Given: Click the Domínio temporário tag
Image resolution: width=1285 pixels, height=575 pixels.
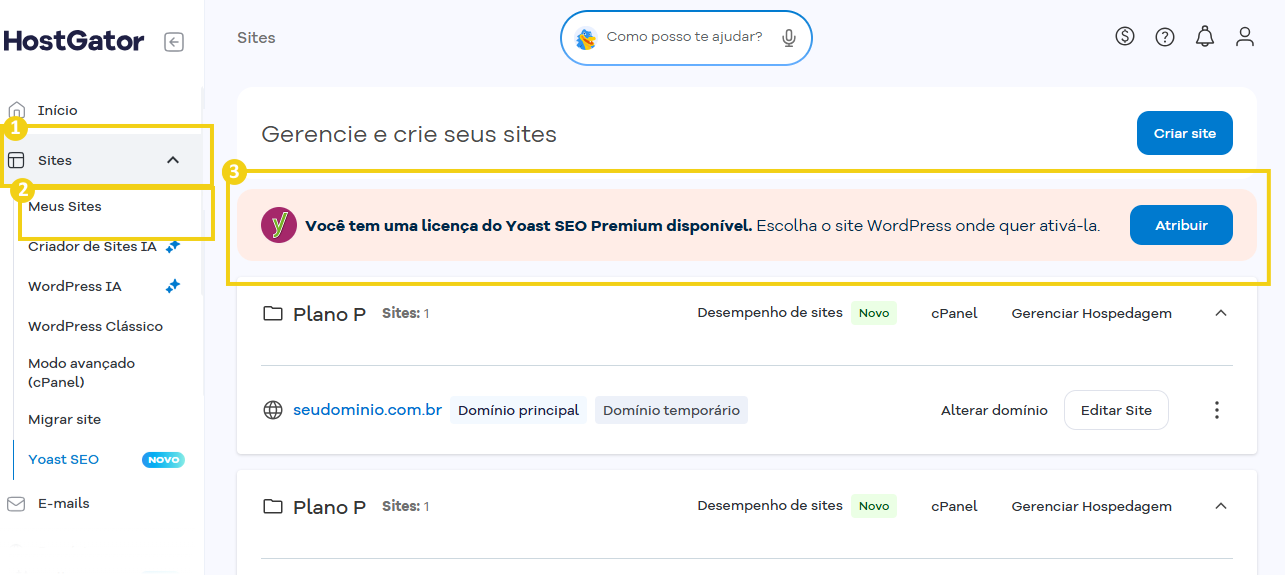Looking at the screenshot, I should click(671, 410).
